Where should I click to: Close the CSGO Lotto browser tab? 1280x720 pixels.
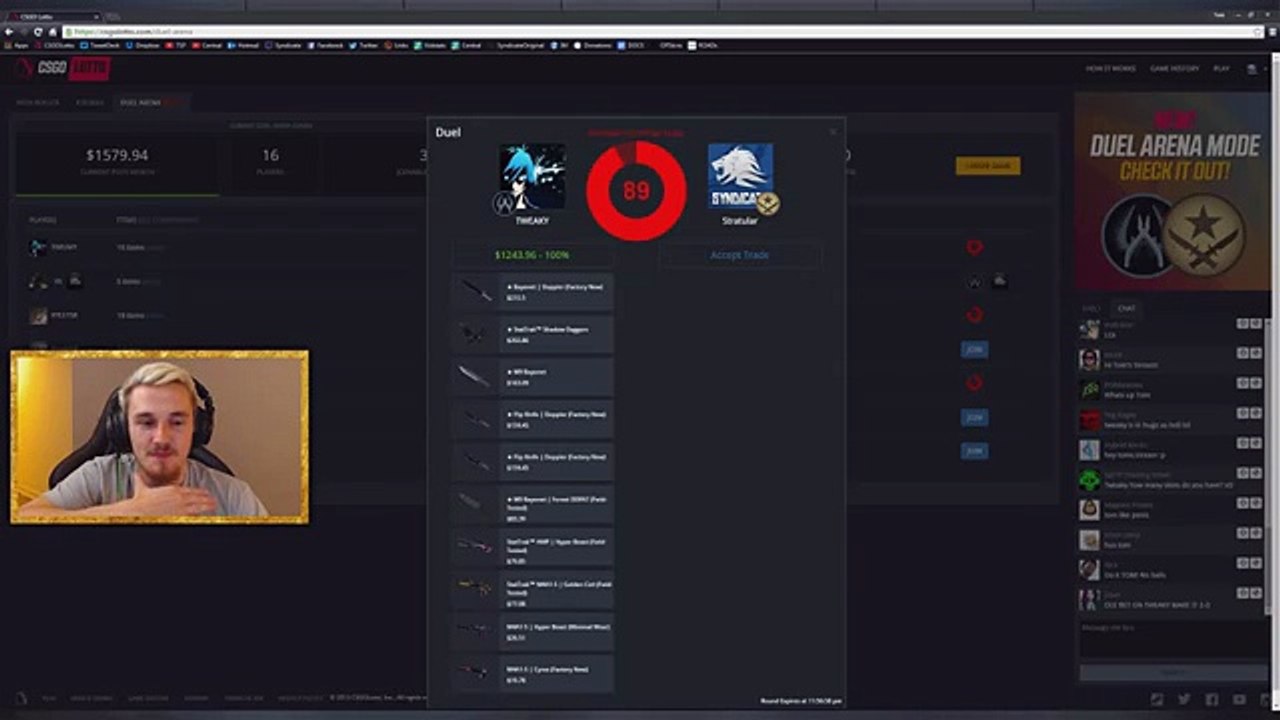97,17
